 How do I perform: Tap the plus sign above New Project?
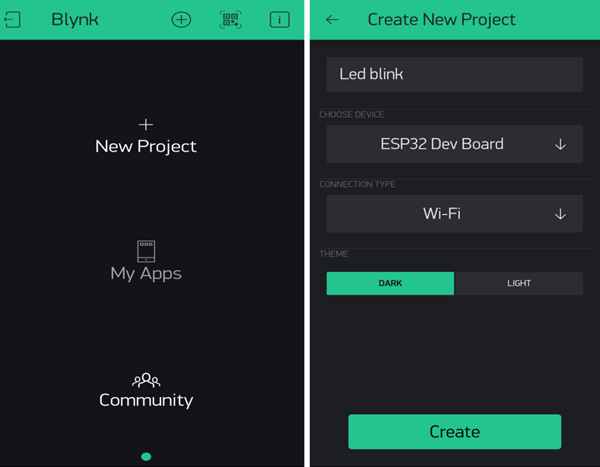146,124
